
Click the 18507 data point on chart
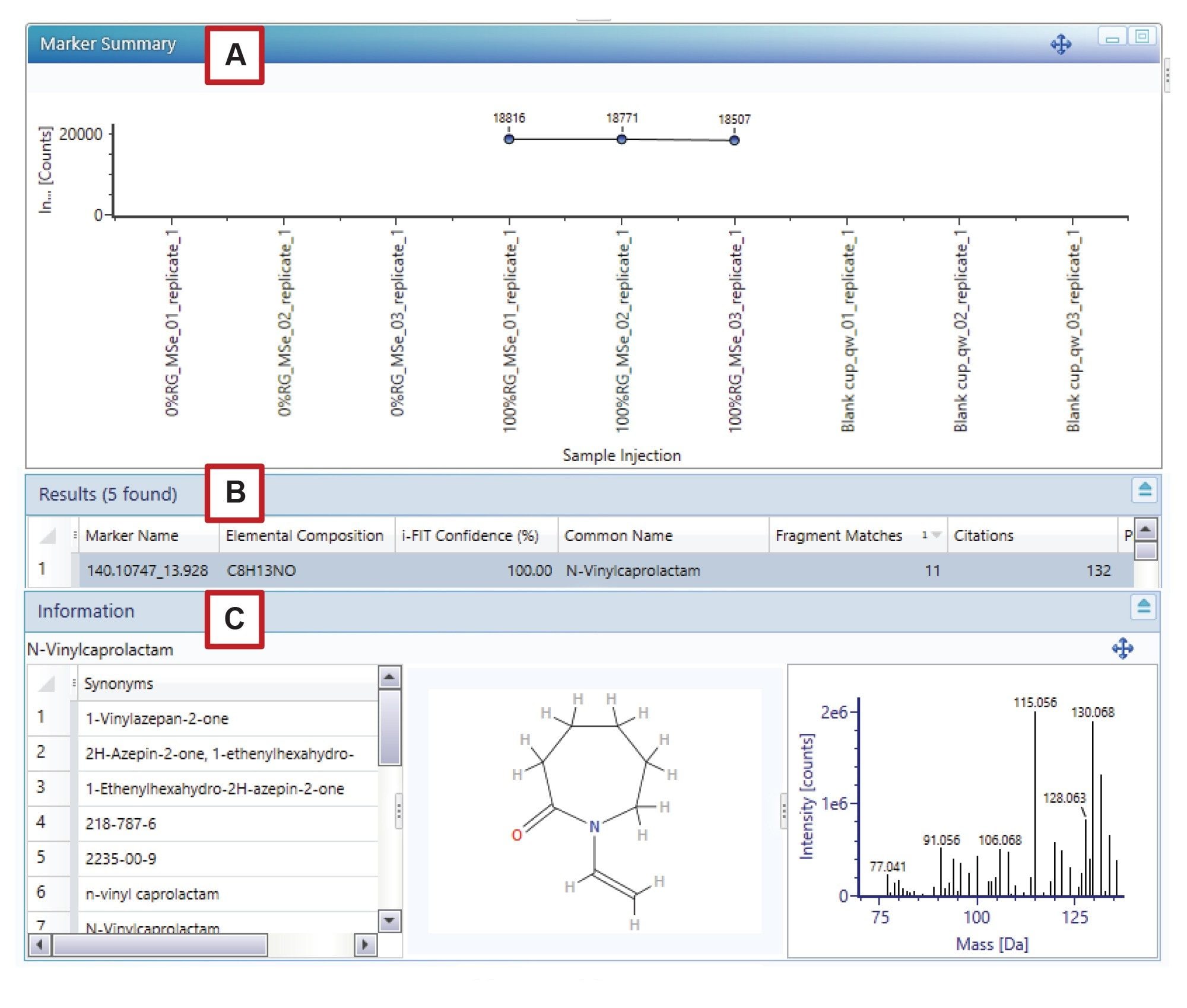pyautogui.click(x=734, y=141)
